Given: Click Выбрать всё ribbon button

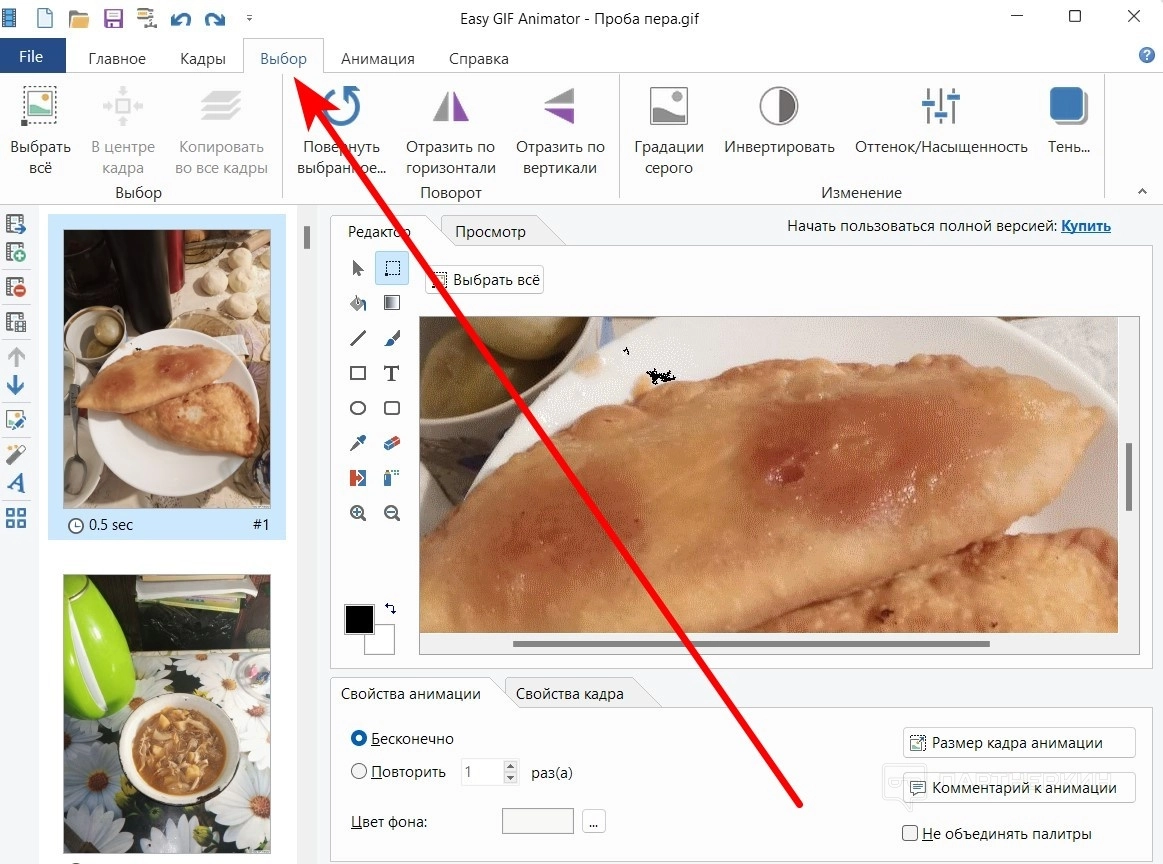Looking at the screenshot, I should 40,131.
